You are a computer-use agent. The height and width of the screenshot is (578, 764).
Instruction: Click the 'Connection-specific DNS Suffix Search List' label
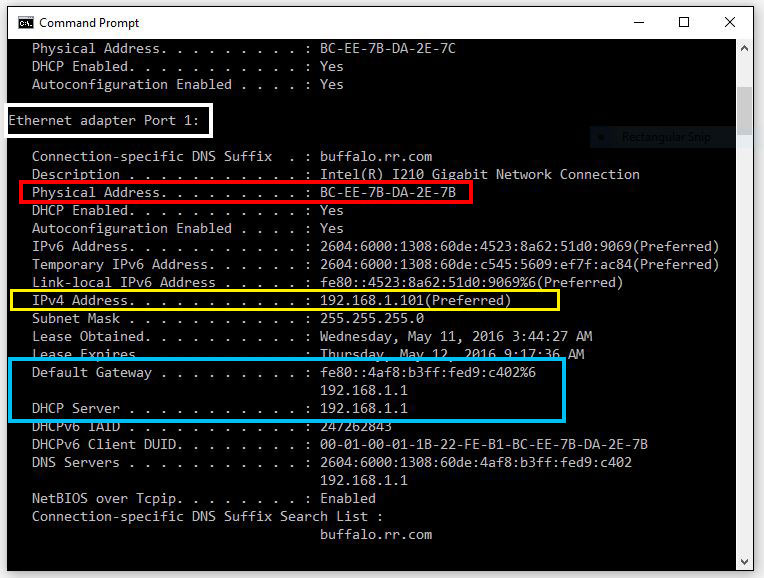click(x=200, y=516)
